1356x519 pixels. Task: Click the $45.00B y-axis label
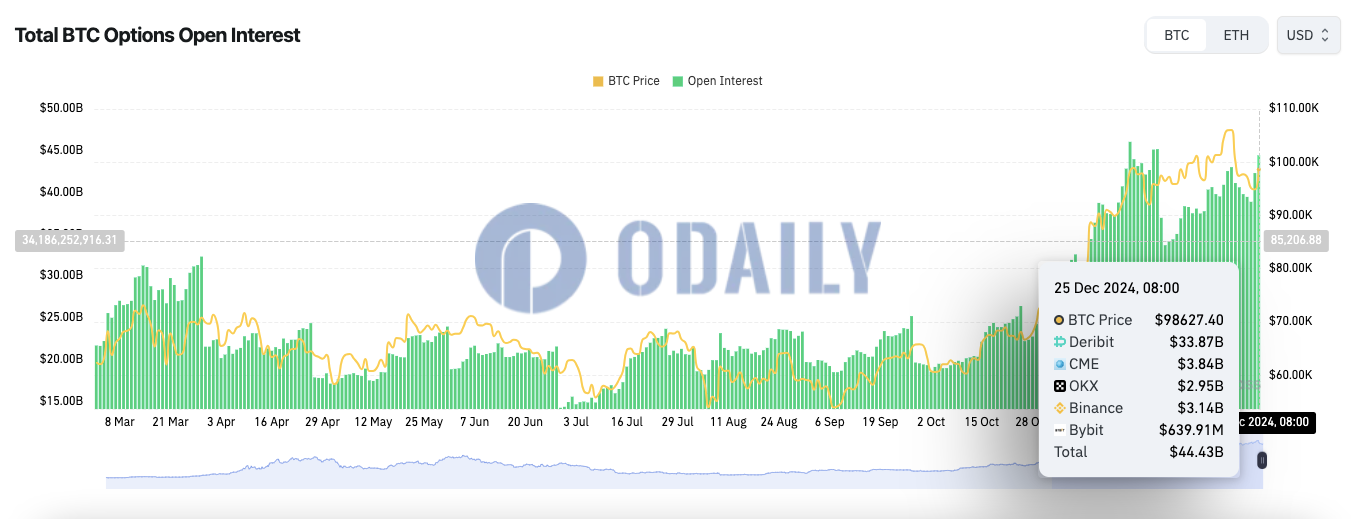[61, 150]
